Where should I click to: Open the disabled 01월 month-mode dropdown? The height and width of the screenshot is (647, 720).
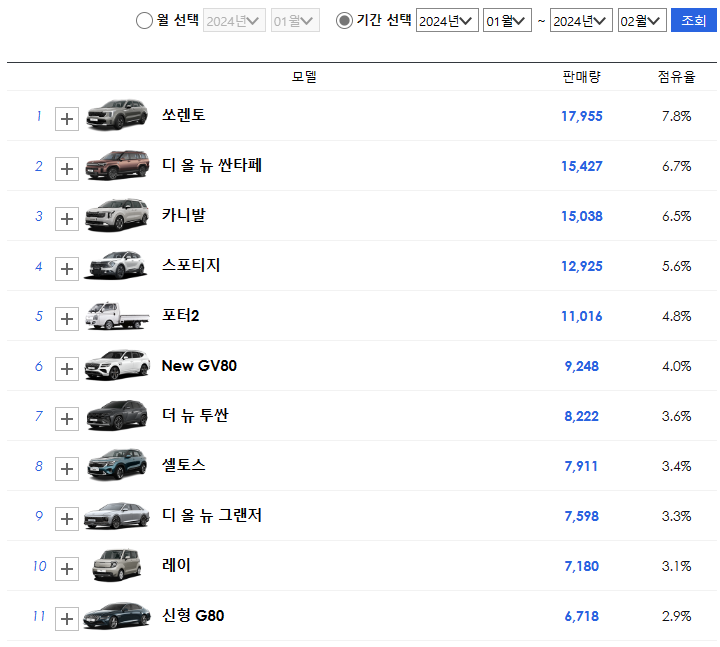pyautogui.click(x=295, y=21)
